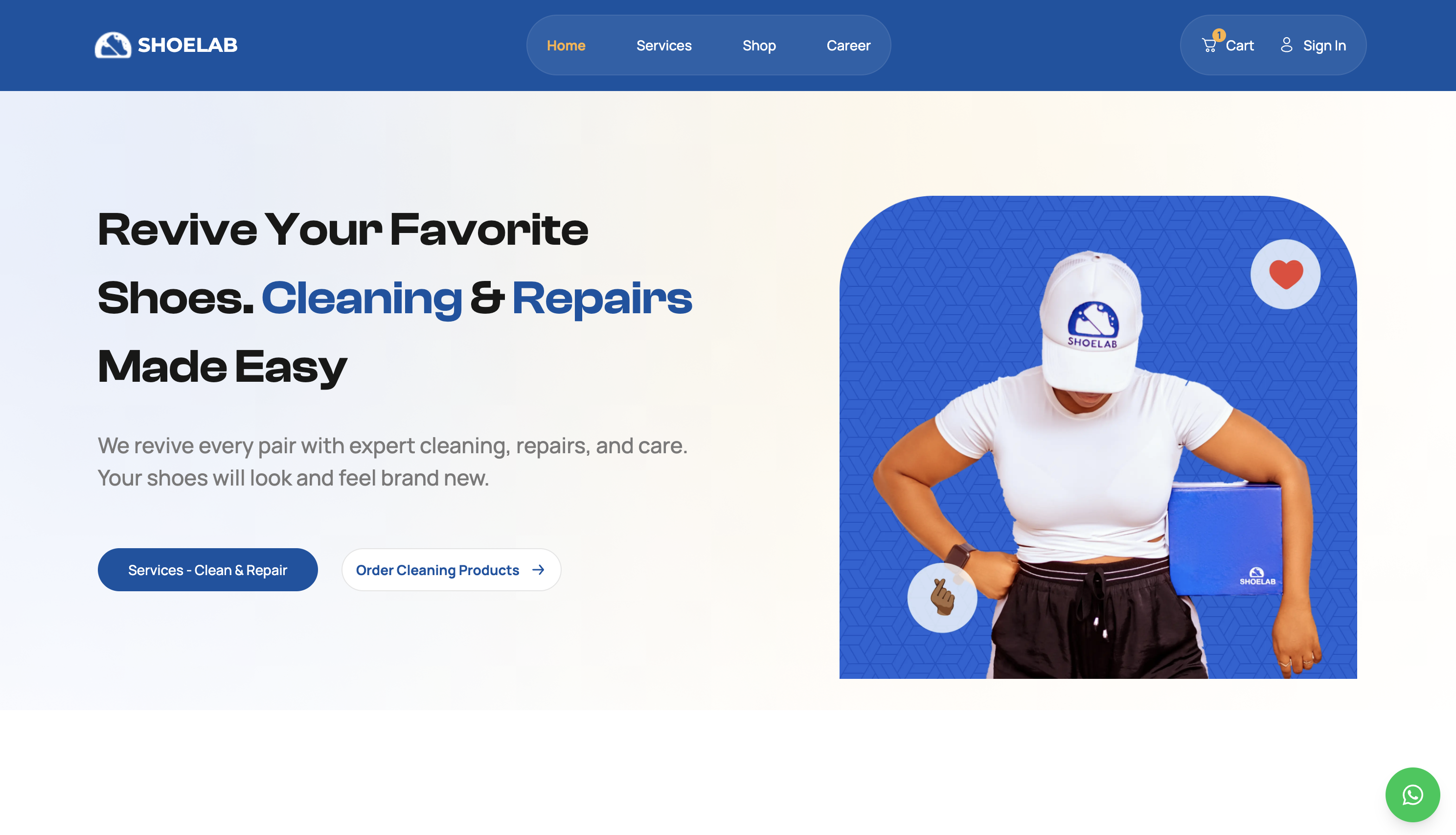
Task: Go to the Home menu item
Action: click(566, 46)
